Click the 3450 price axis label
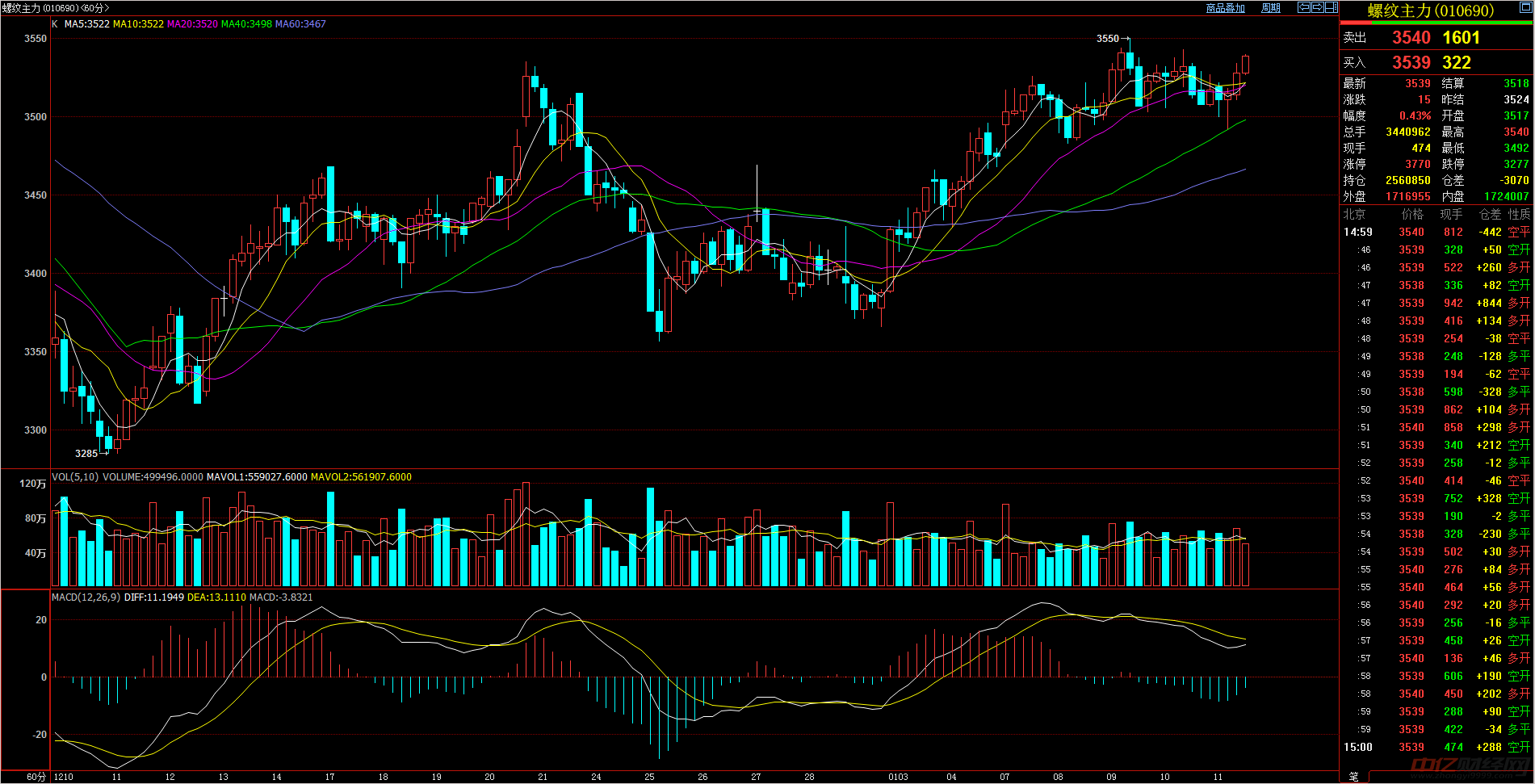 [36, 195]
